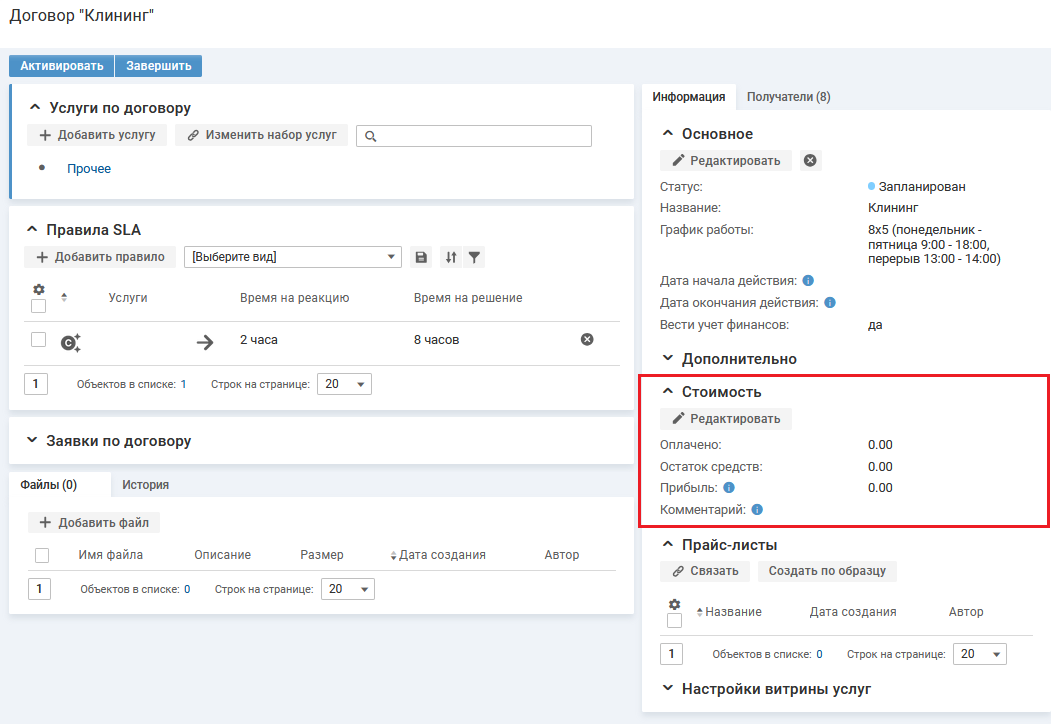This screenshot has width=1051, height=724.
Task: Tick the checkbox for the 2 часа SLA rule
Action: point(39,340)
